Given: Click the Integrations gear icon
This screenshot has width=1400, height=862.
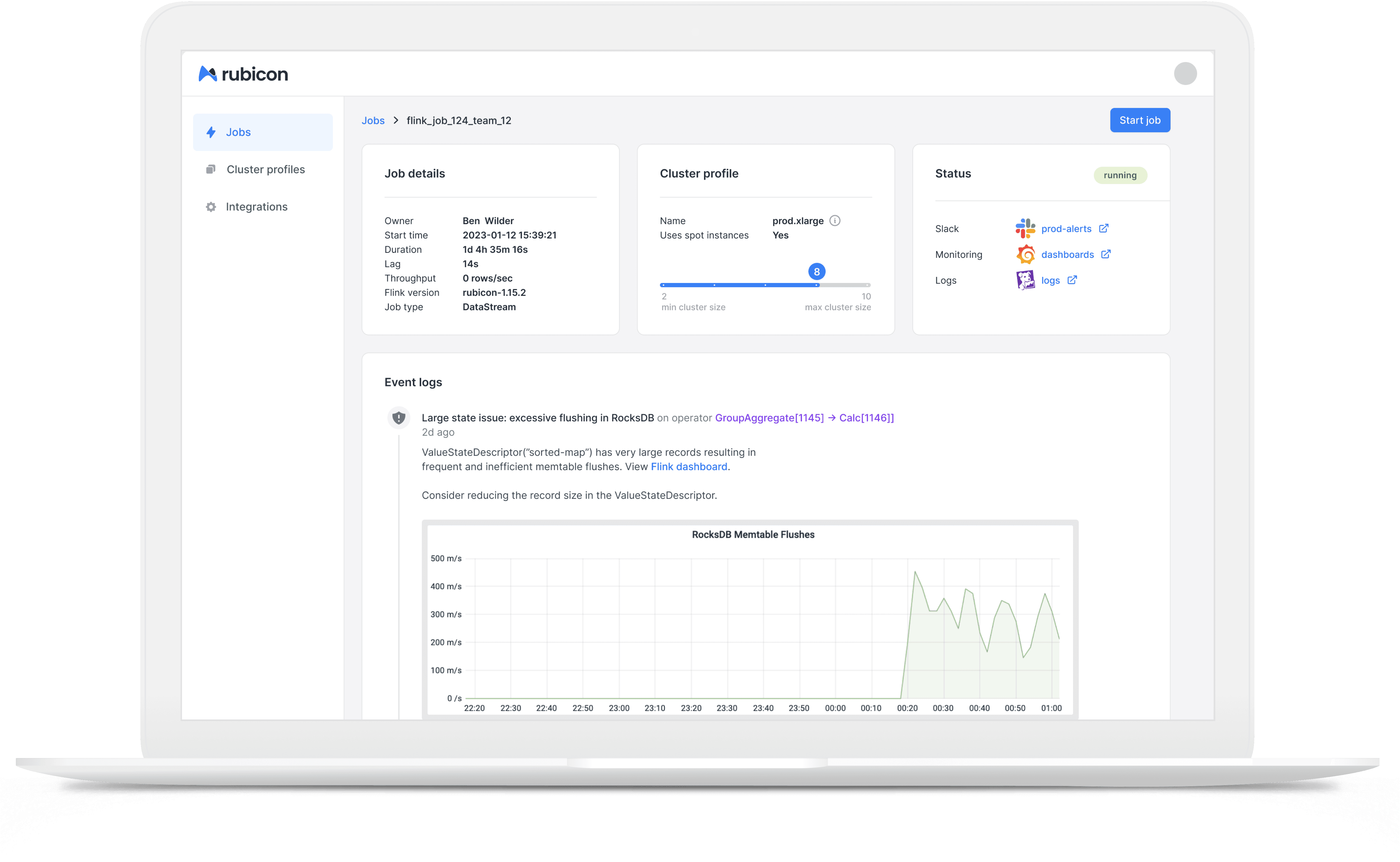Looking at the screenshot, I should pos(211,207).
